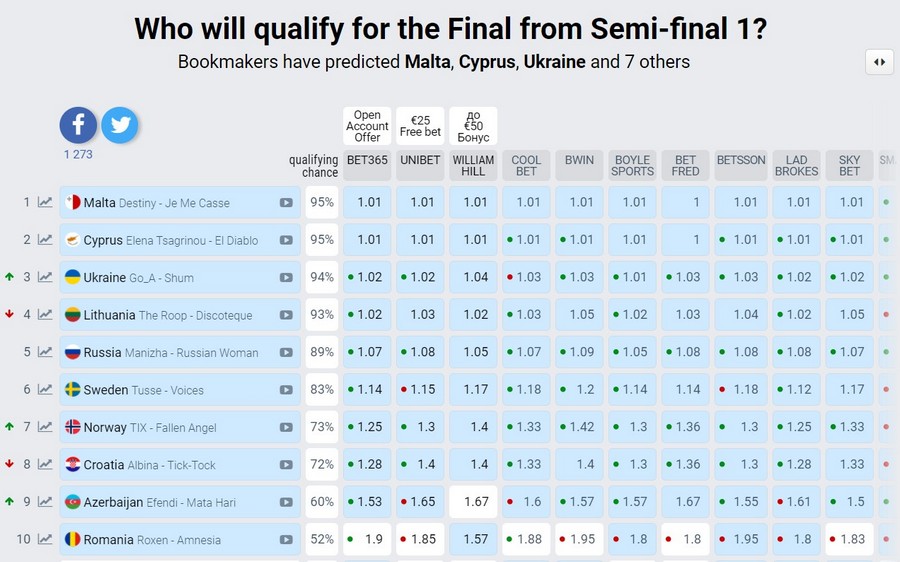
Task: Toggle table width with arrows button
Action: click(x=879, y=62)
